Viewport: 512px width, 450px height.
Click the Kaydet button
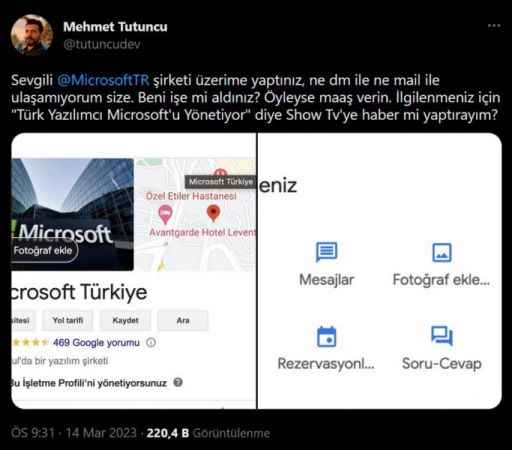(125, 320)
